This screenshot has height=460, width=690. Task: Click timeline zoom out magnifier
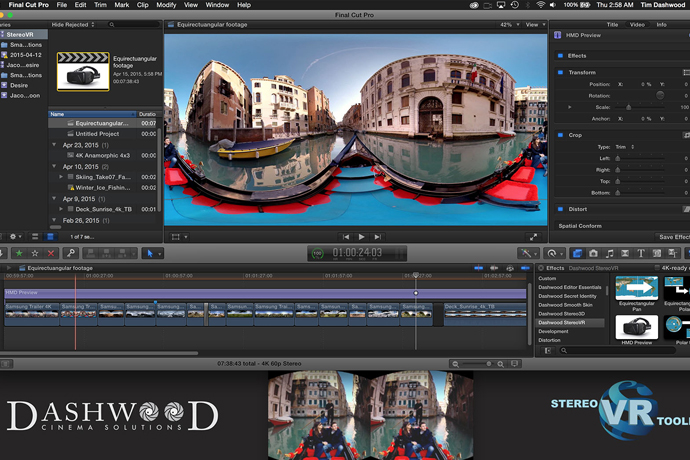coord(455,364)
